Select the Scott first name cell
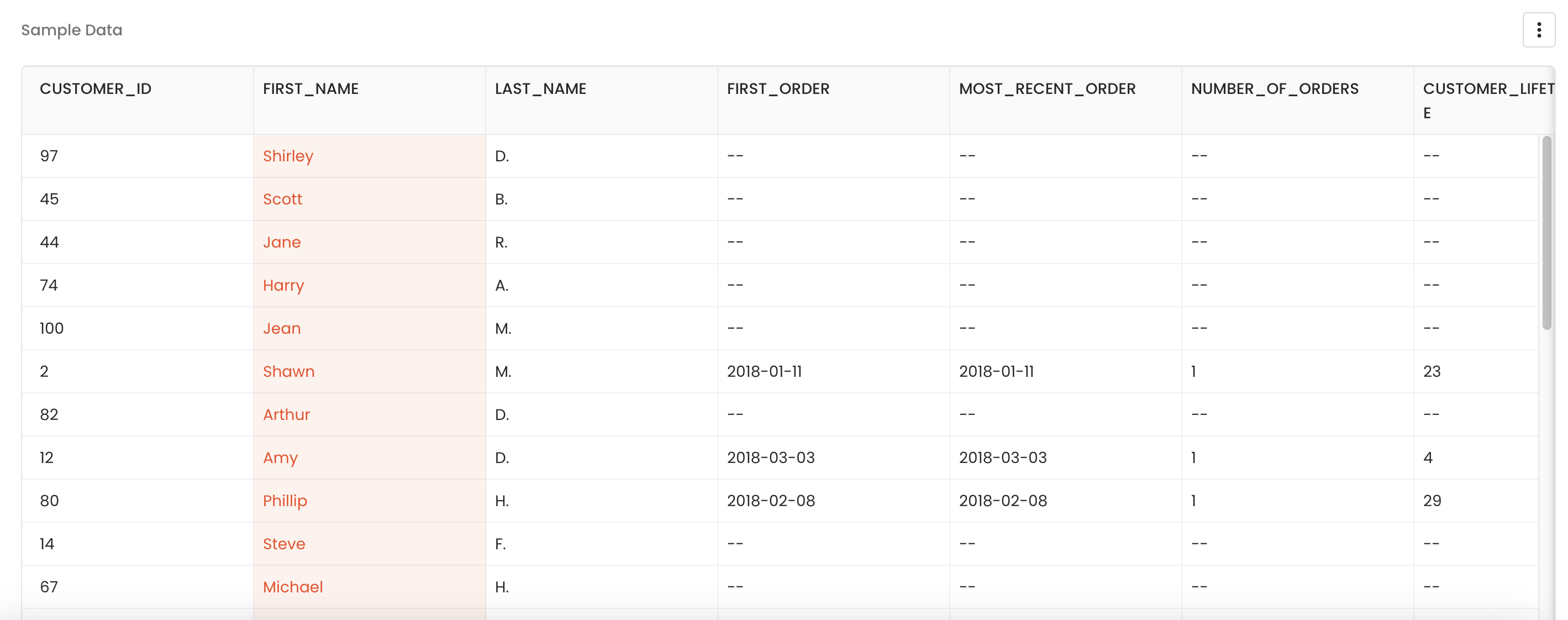 282,199
